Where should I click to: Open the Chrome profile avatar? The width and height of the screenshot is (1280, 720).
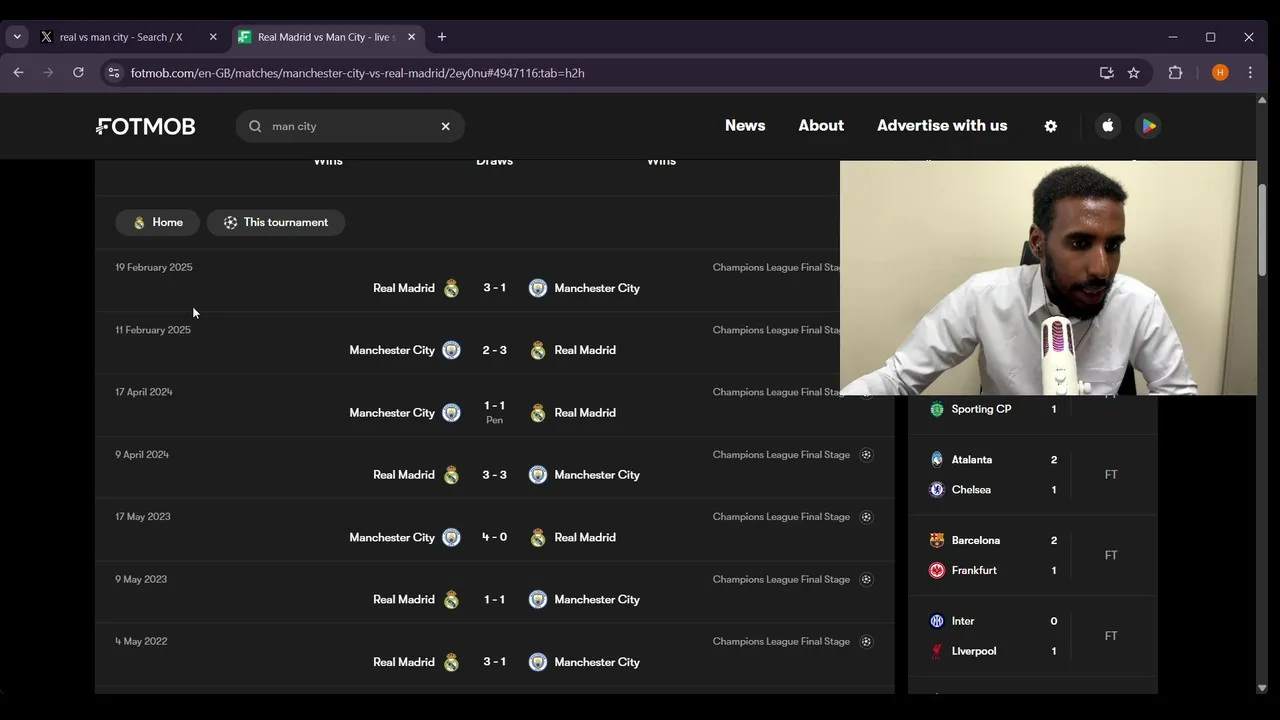tap(1220, 73)
